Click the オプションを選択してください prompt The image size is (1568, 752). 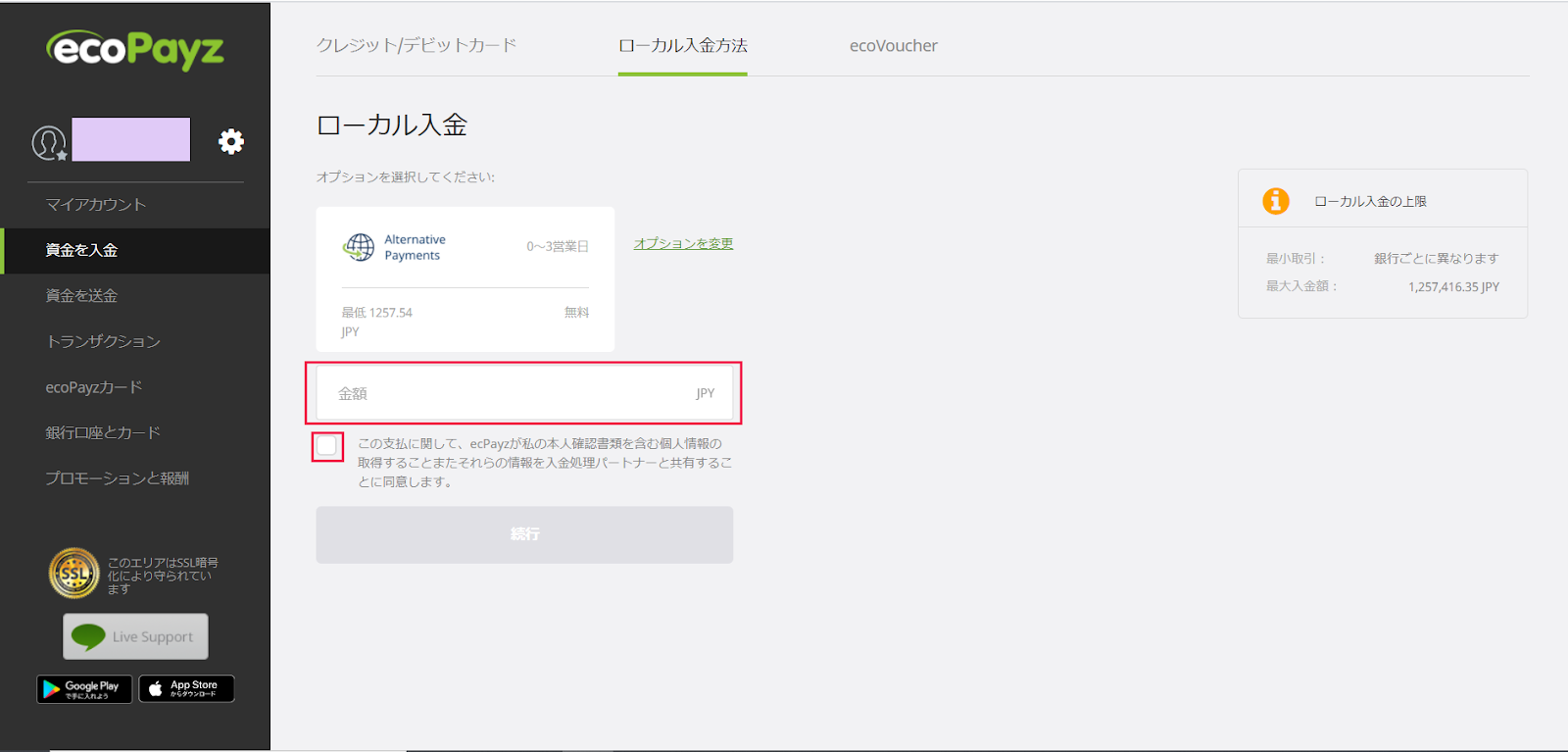click(x=406, y=176)
